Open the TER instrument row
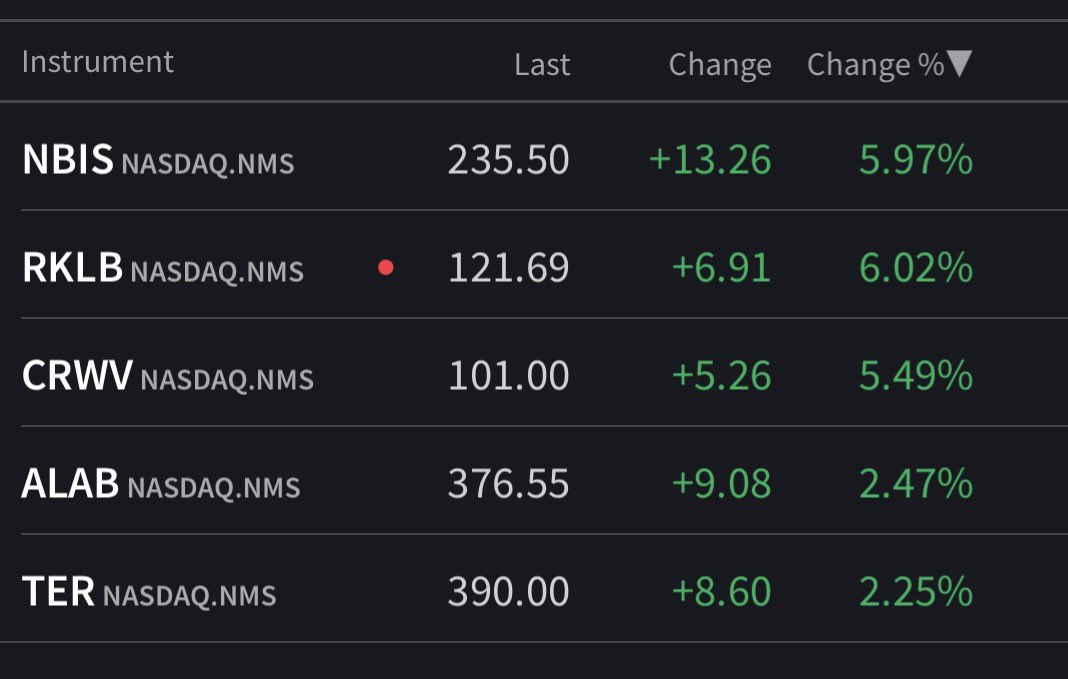The image size is (1068, 679). tap(534, 588)
